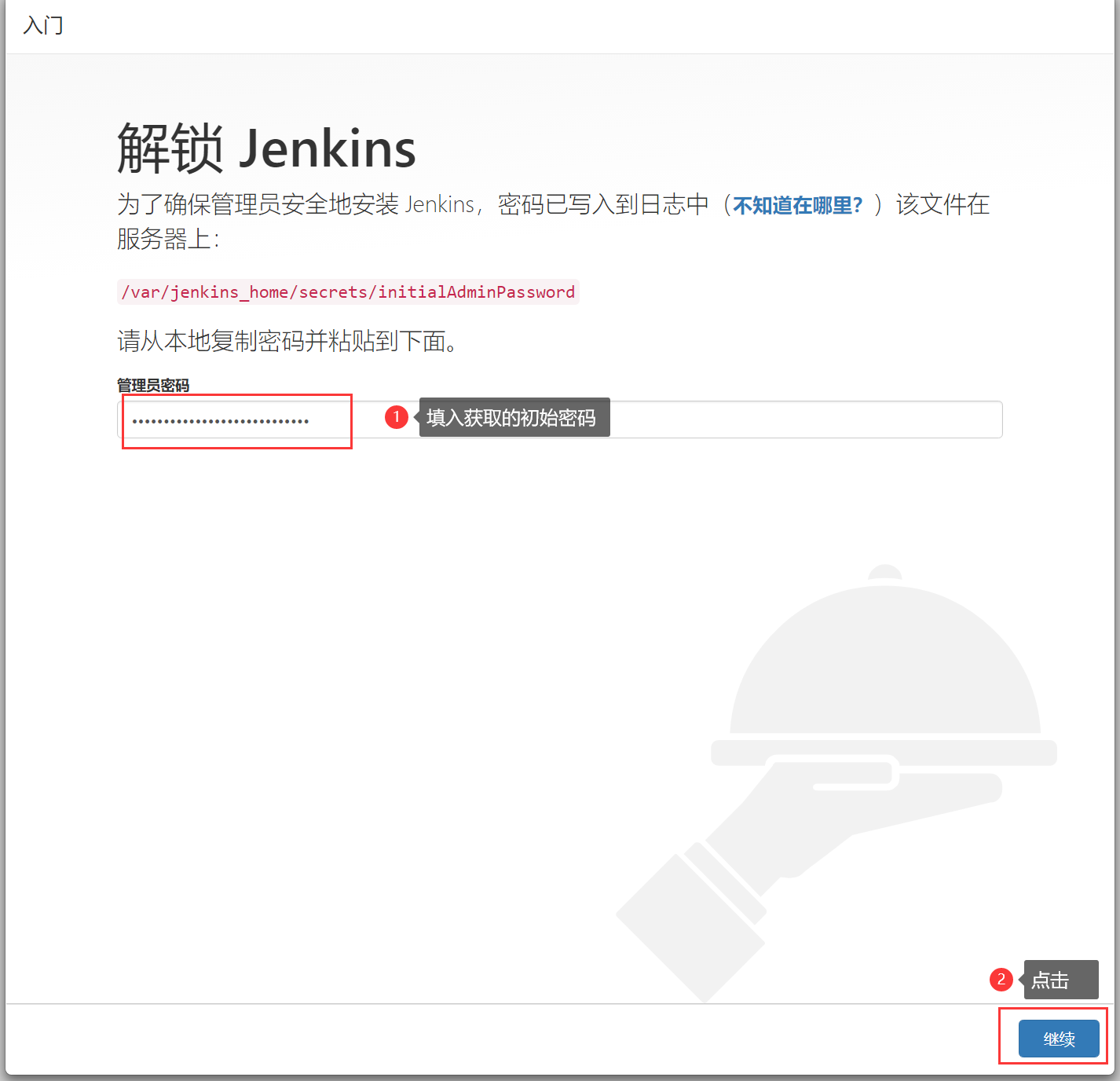Click the 解锁 Jenkins heading
This screenshot has height=1081, width=1120.
pos(266,148)
